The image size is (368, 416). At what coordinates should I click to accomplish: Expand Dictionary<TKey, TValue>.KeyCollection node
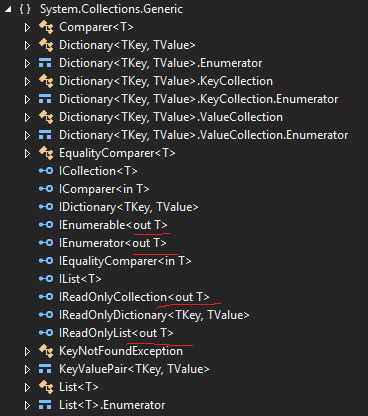coord(27,81)
